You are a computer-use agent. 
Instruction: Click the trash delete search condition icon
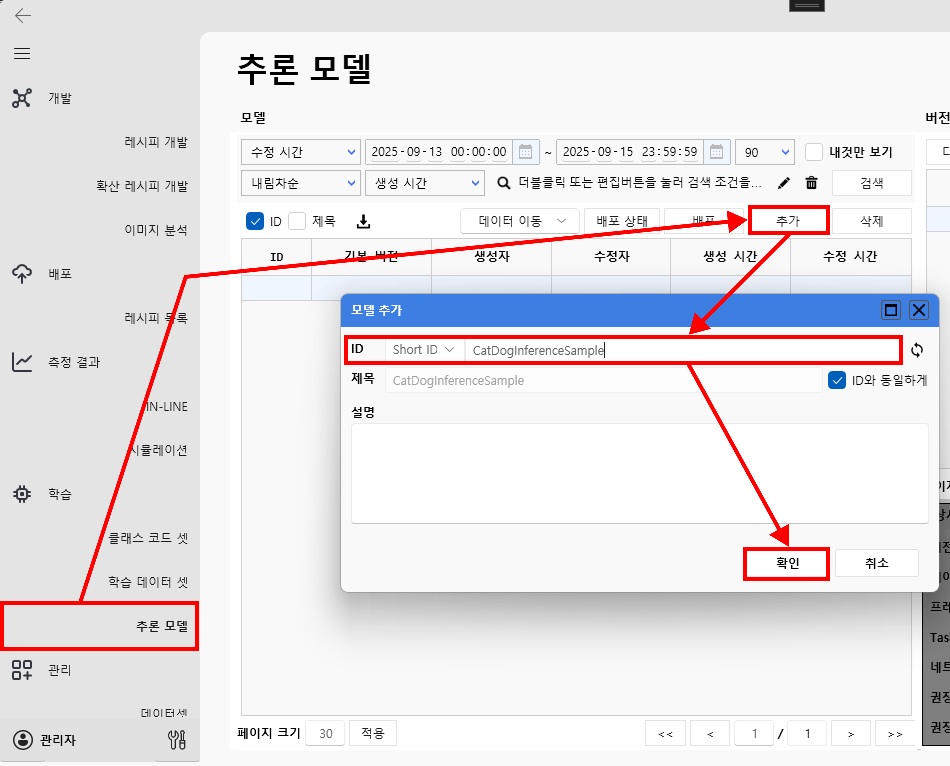(x=811, y=183)
